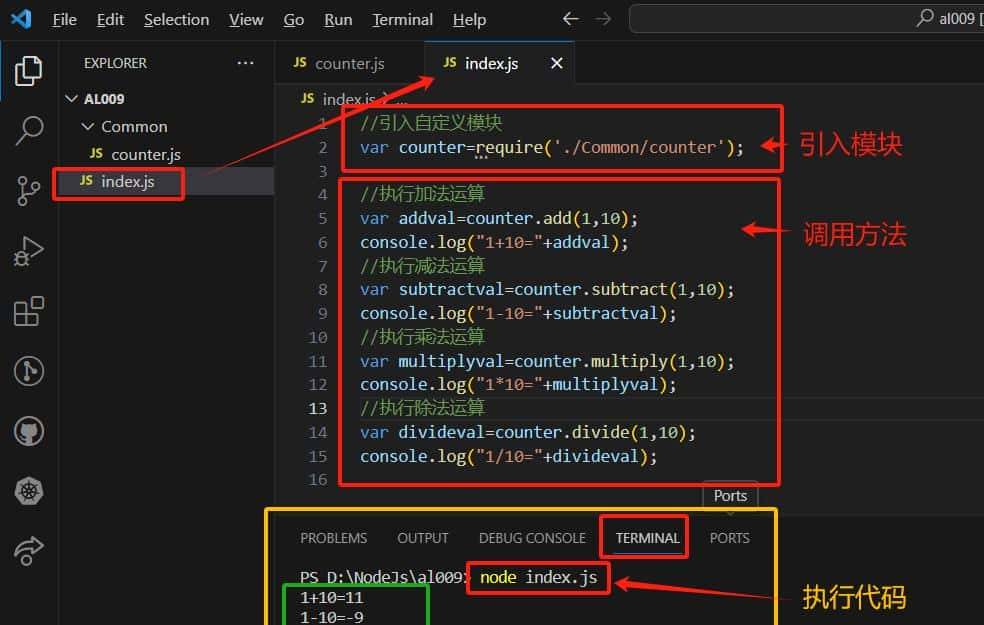Open the Explorer view in the activity bar

coord(29,70)
